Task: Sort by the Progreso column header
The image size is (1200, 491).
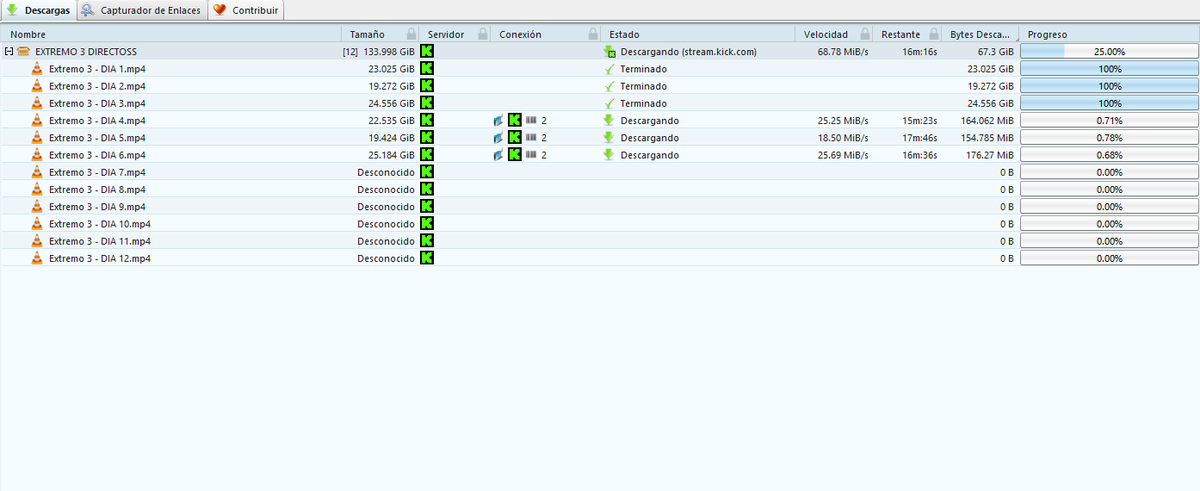Action: (1109, 34)
